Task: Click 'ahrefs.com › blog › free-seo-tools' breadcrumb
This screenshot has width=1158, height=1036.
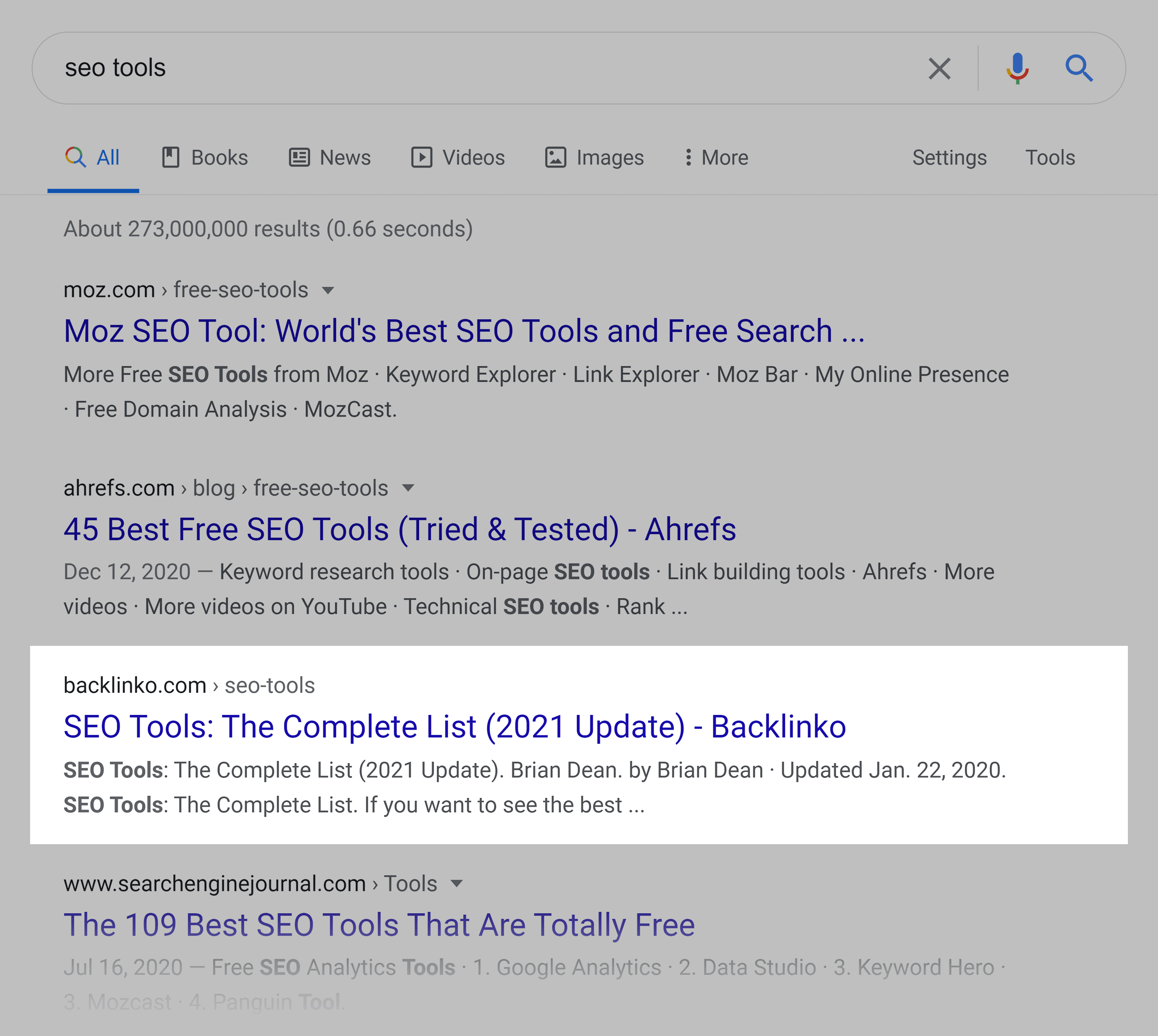Action: (226, 488)
